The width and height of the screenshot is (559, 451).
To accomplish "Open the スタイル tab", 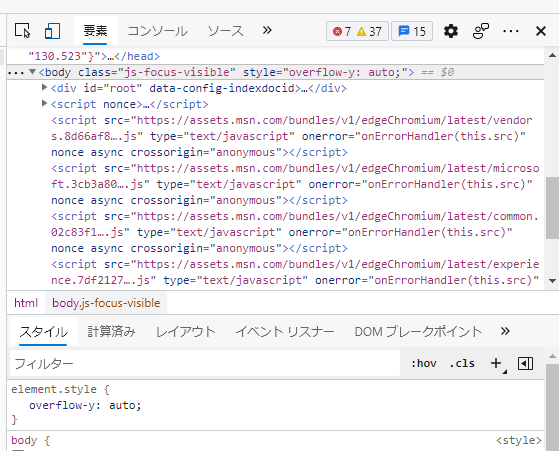I will pos(43,332).
